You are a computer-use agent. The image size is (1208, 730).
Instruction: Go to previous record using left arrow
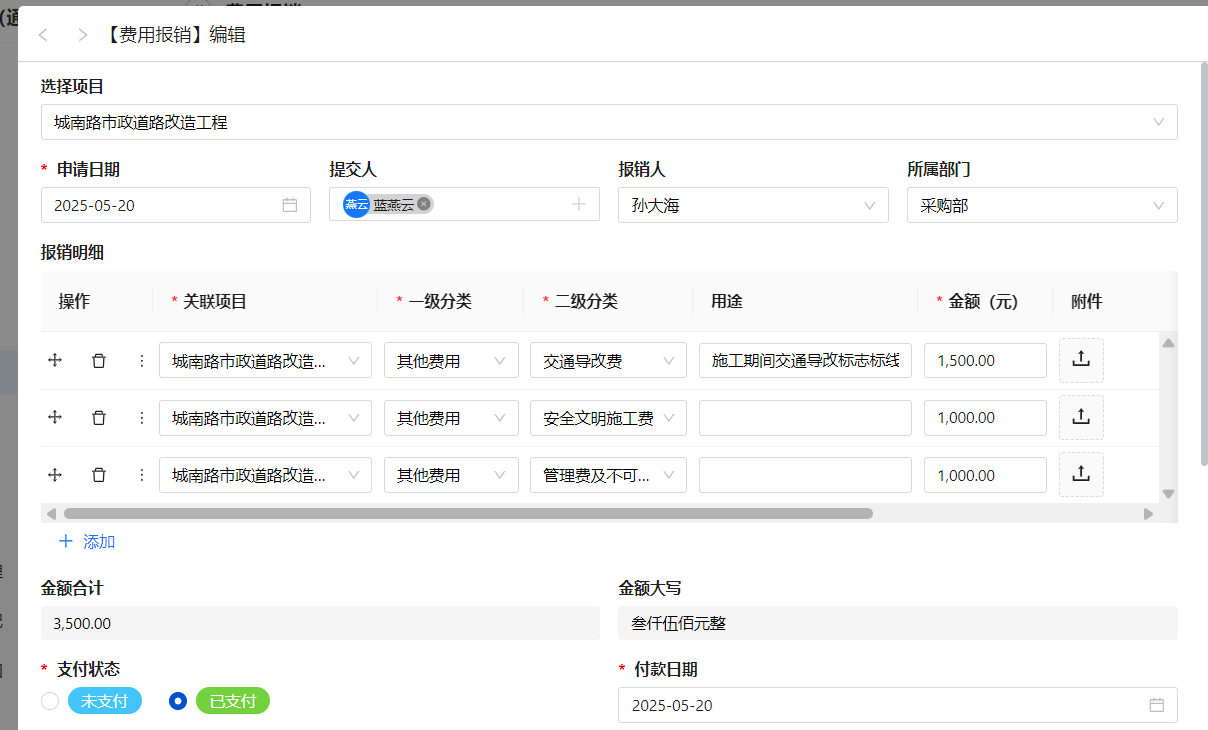(x=43, y=35)
